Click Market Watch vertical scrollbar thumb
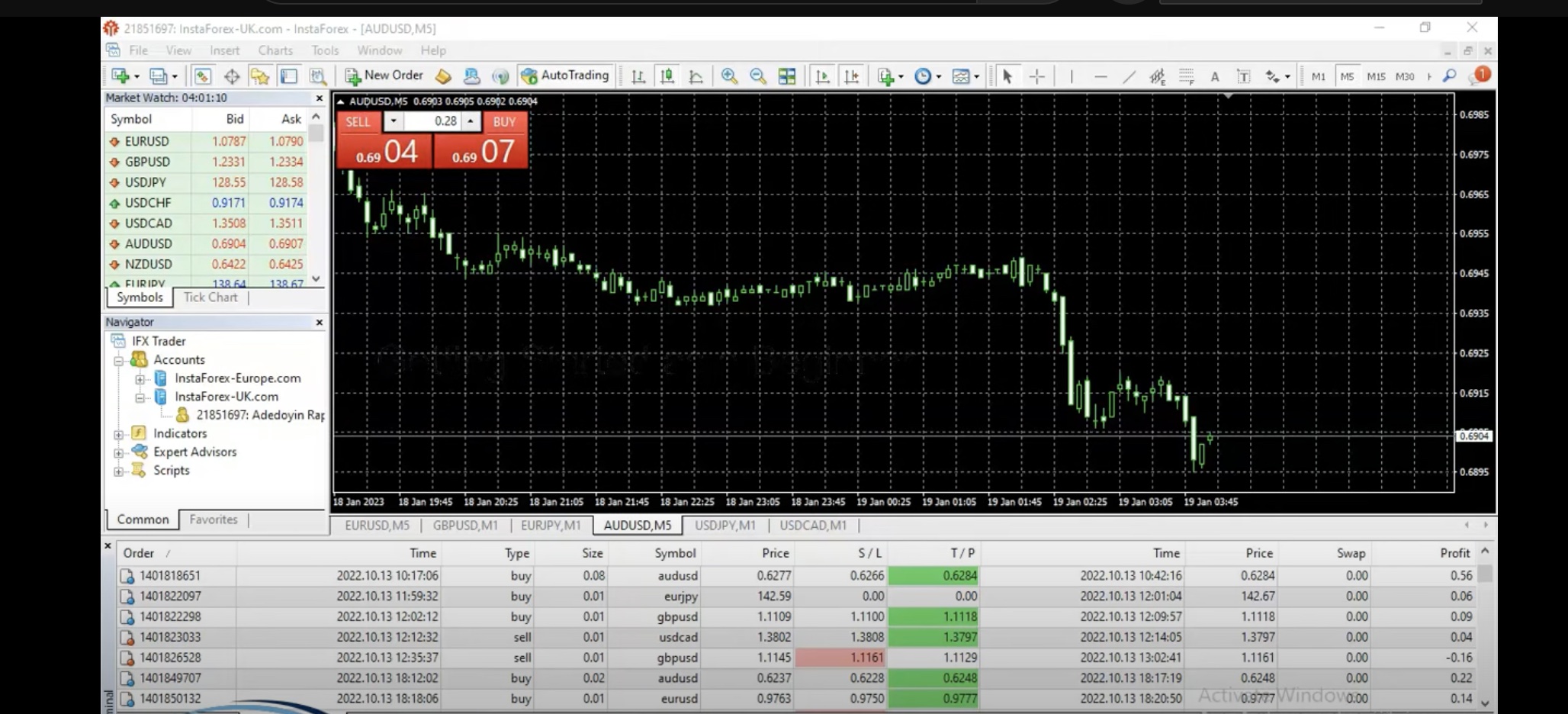Image resolution: width=1568 pixels, height=714 pixels. click(316, 134)
